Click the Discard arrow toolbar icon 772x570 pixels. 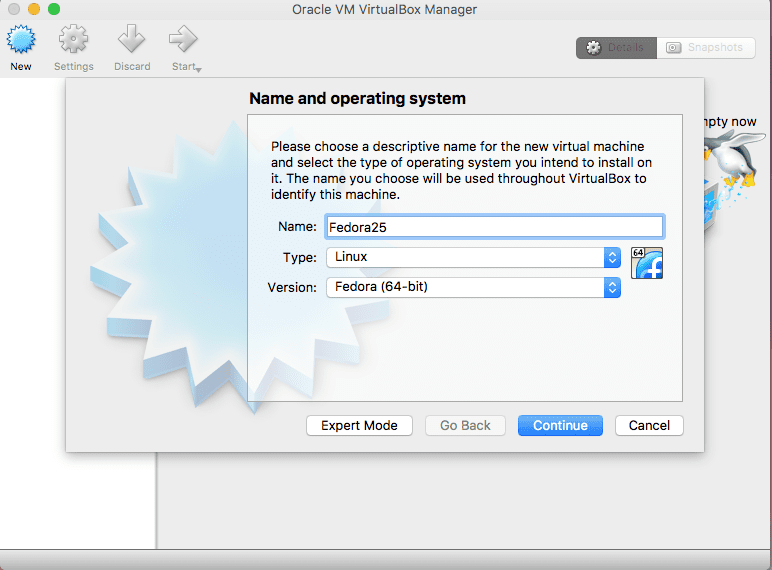pos(131,39)
